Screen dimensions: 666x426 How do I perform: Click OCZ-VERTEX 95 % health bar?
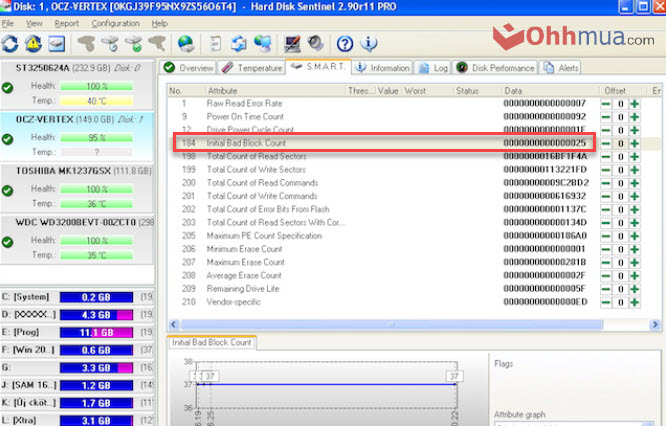pyautogui.click(x=96, y=138)
